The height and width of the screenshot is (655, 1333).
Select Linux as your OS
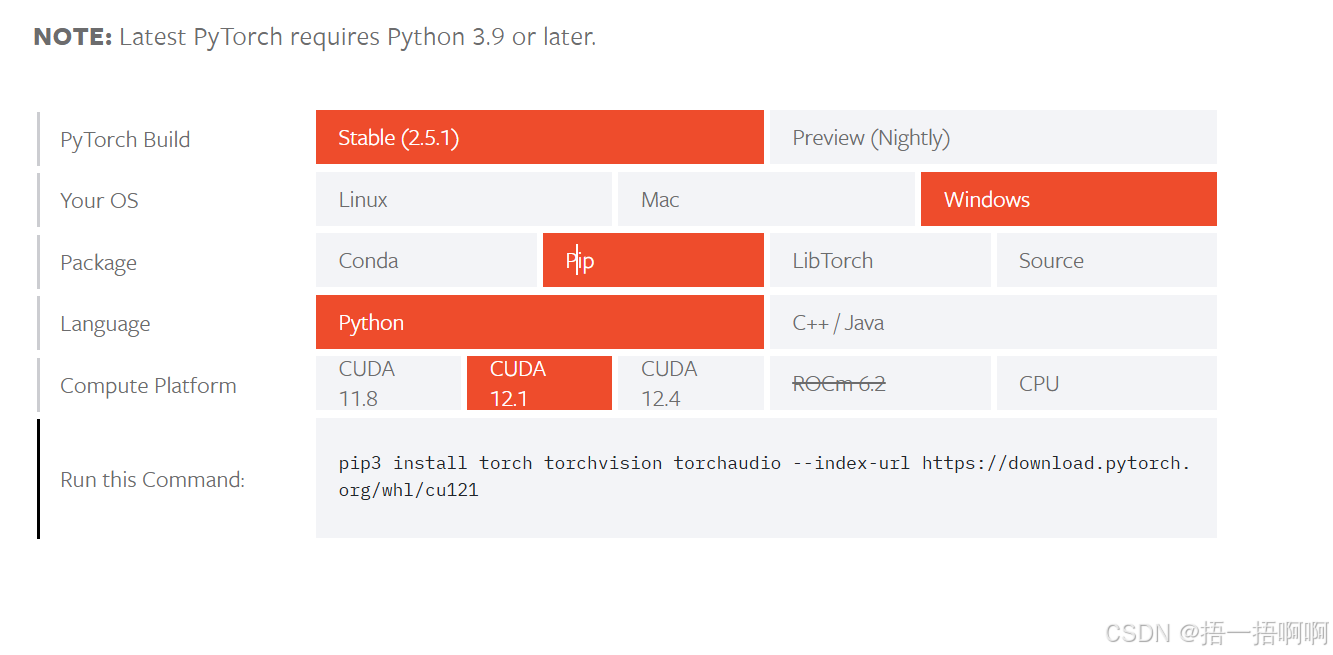(464, 199)
